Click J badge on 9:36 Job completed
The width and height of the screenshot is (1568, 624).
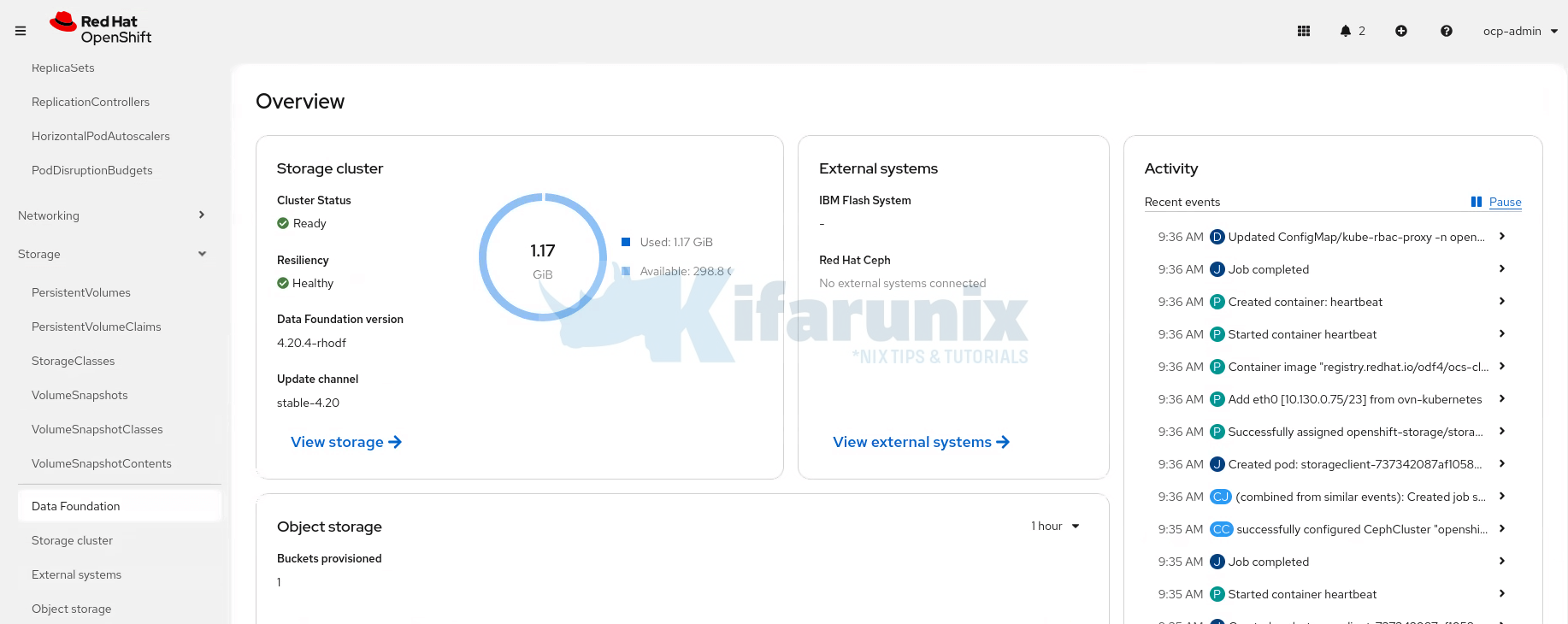pyautogui.click(x=1217, y=269)
